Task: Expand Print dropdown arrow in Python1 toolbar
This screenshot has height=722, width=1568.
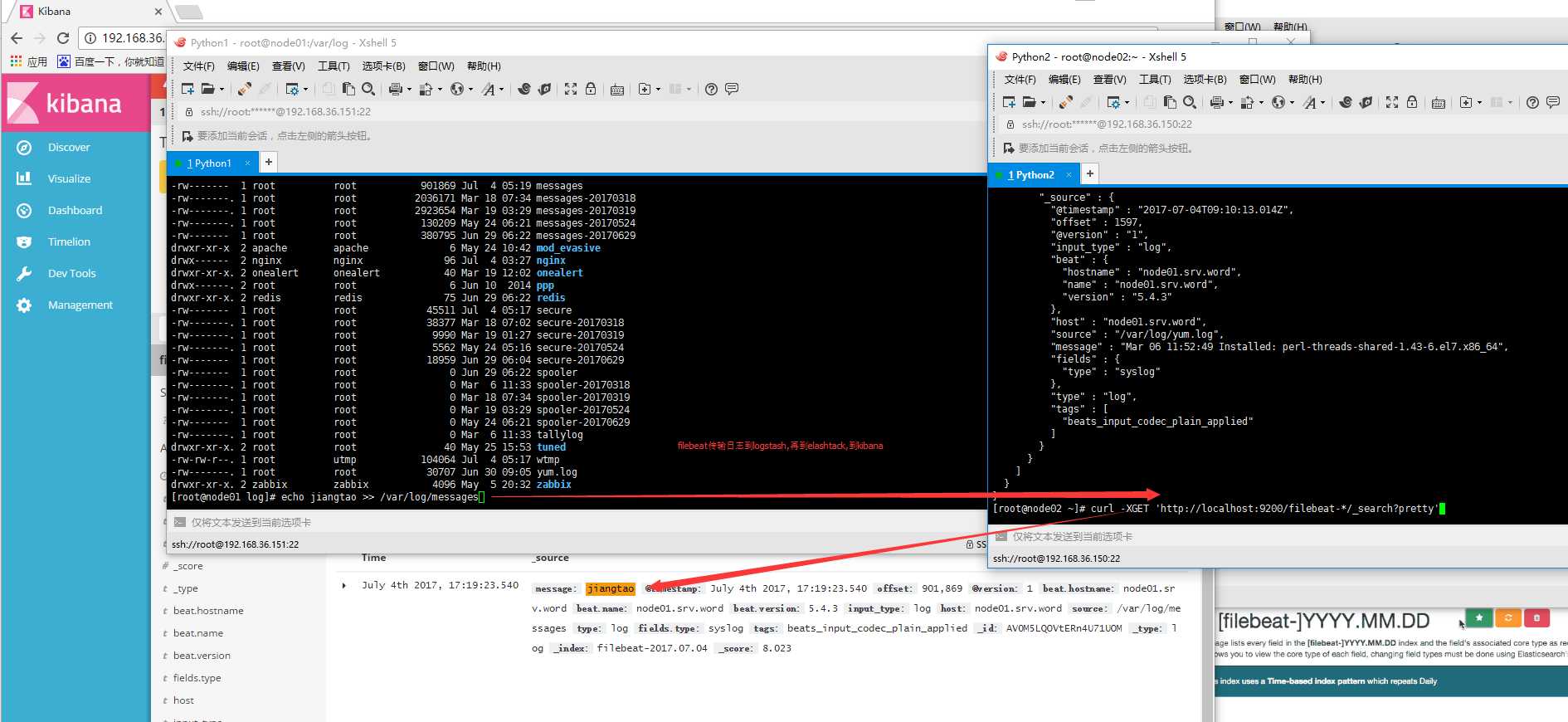Action: (x=409, y=89)
